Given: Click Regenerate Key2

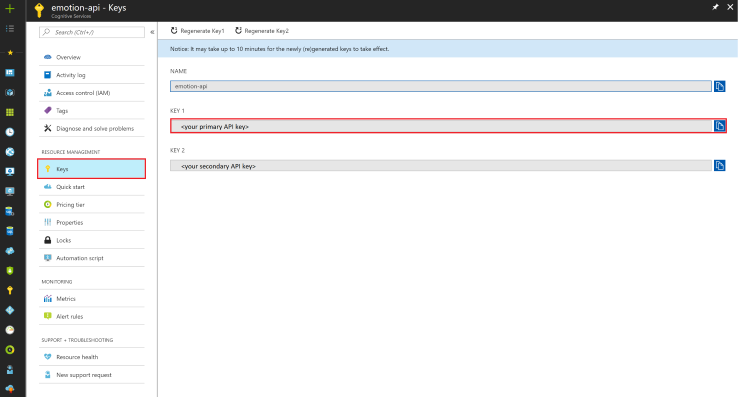Looking at the screenshot, I should 262,31.
